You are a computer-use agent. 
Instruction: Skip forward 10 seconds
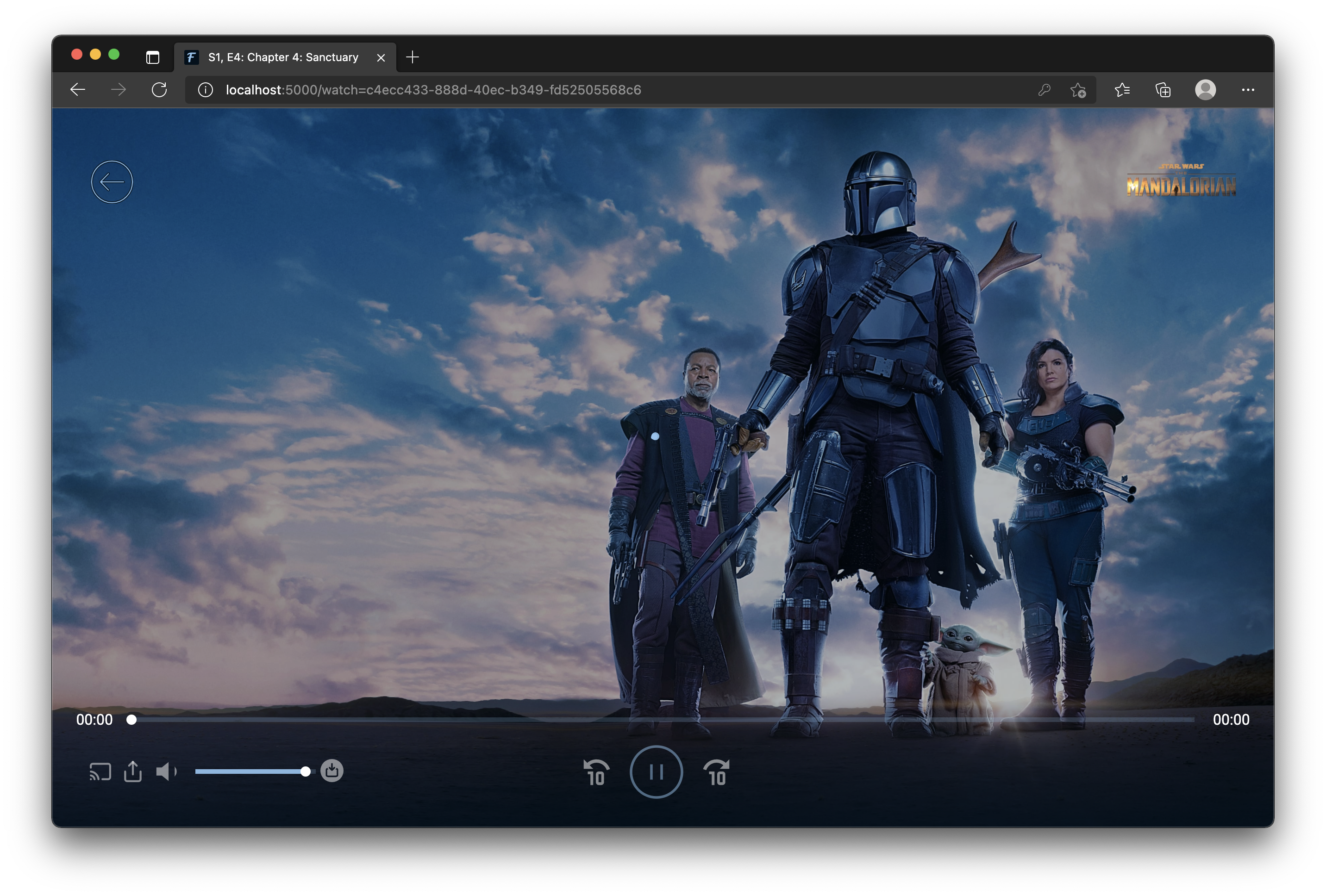717,773
